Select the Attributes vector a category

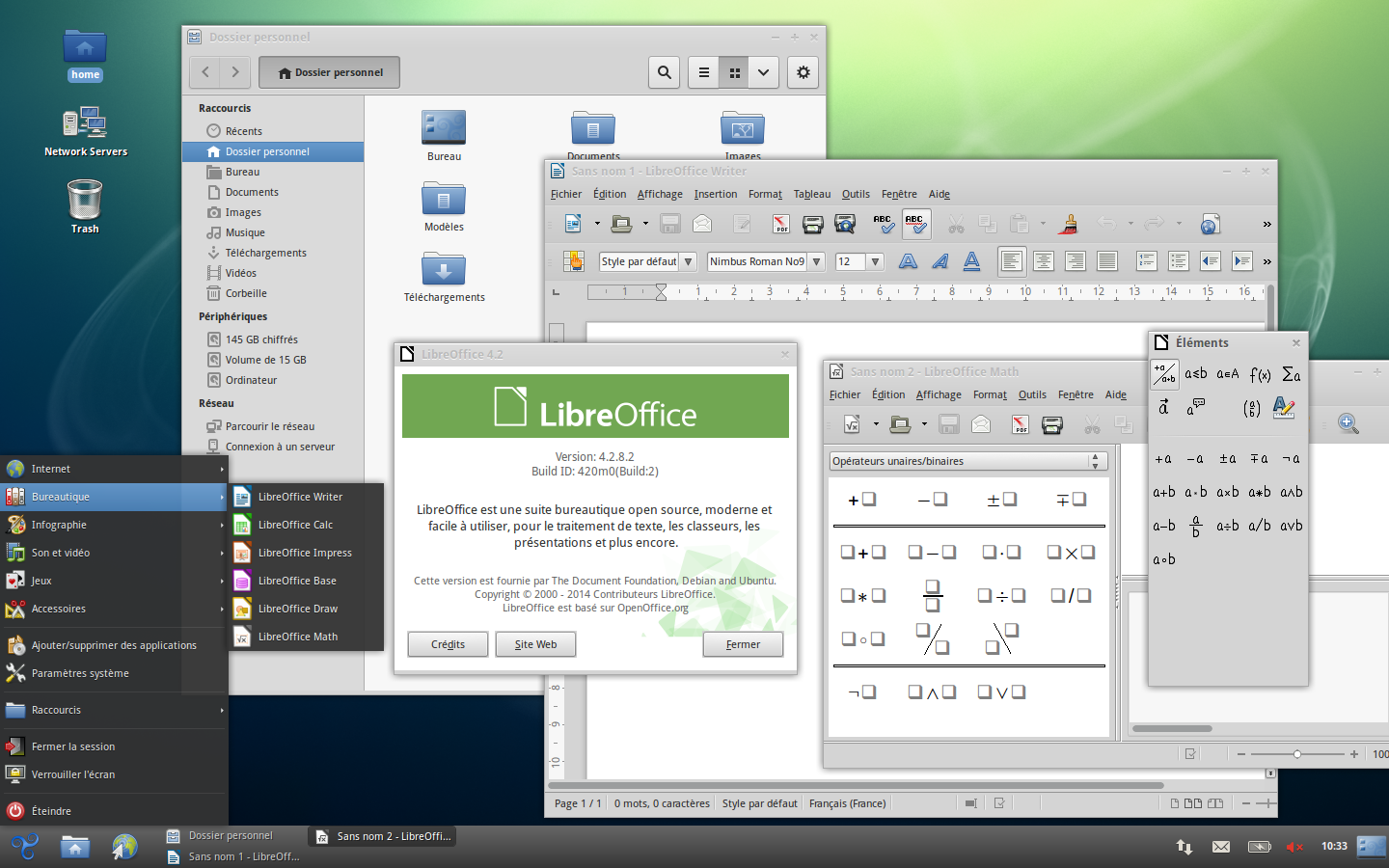pos(1164,407)
